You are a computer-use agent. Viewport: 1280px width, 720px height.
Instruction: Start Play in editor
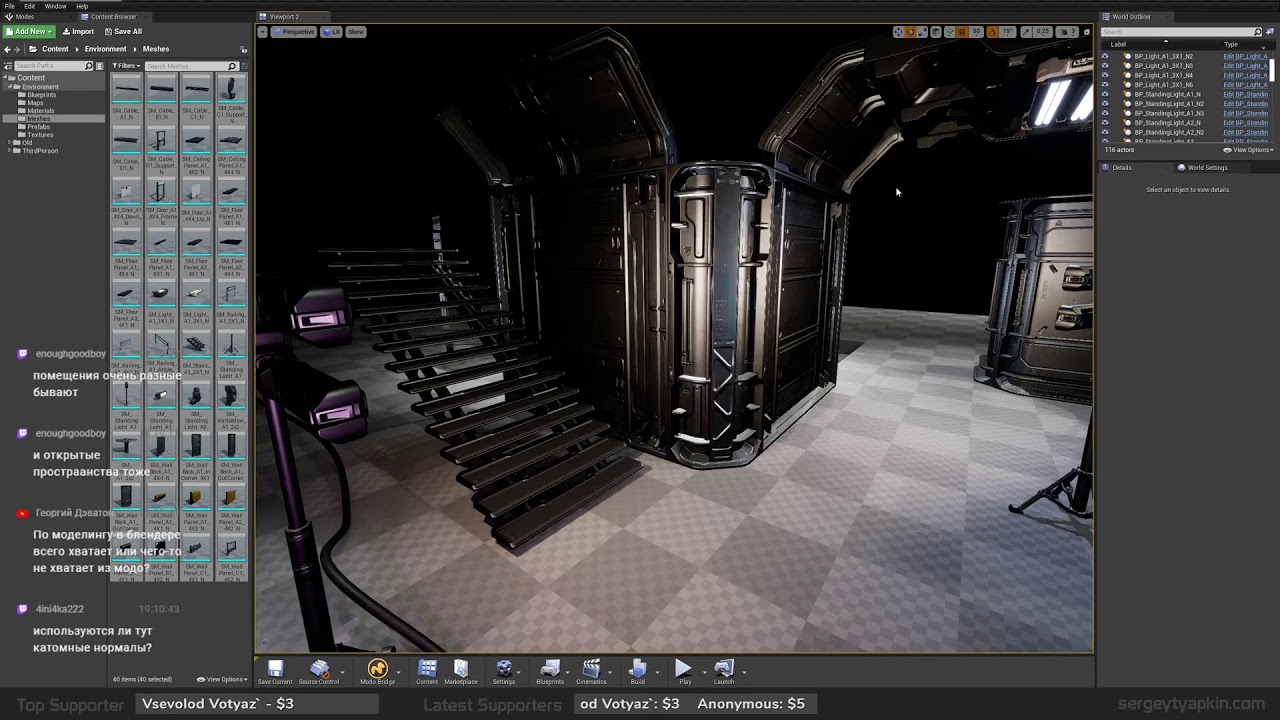pos(684,672)
